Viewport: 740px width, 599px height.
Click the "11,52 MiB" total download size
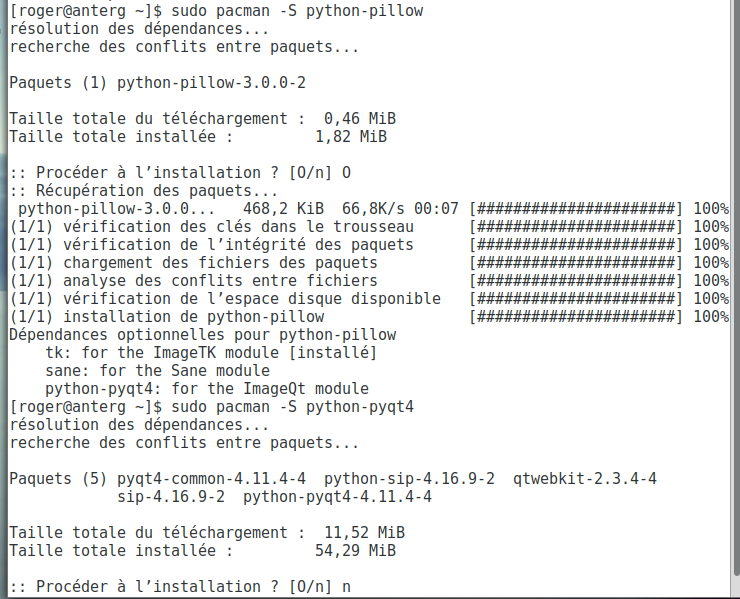coord(364,533)
